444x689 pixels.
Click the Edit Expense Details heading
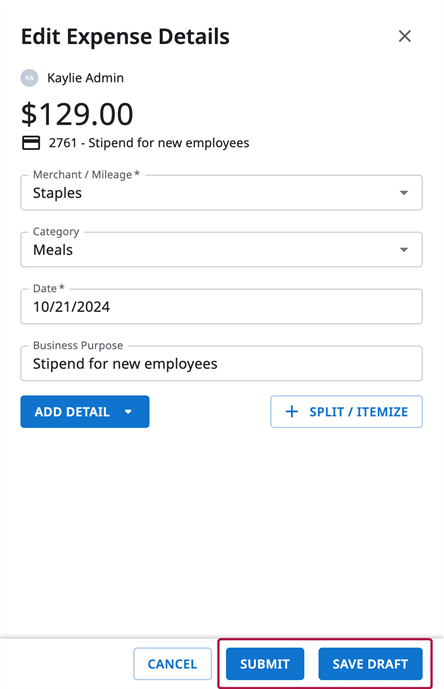point(125,36)
